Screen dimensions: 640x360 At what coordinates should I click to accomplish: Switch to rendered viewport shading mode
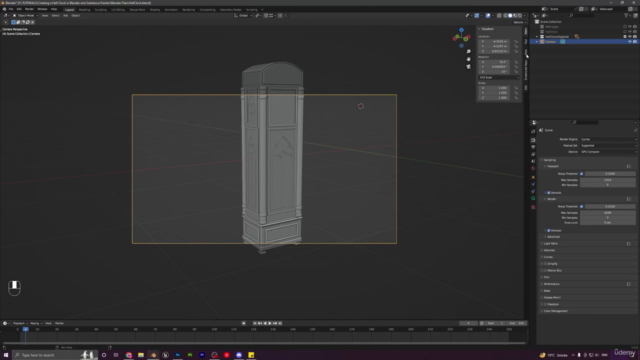point(520,16)
